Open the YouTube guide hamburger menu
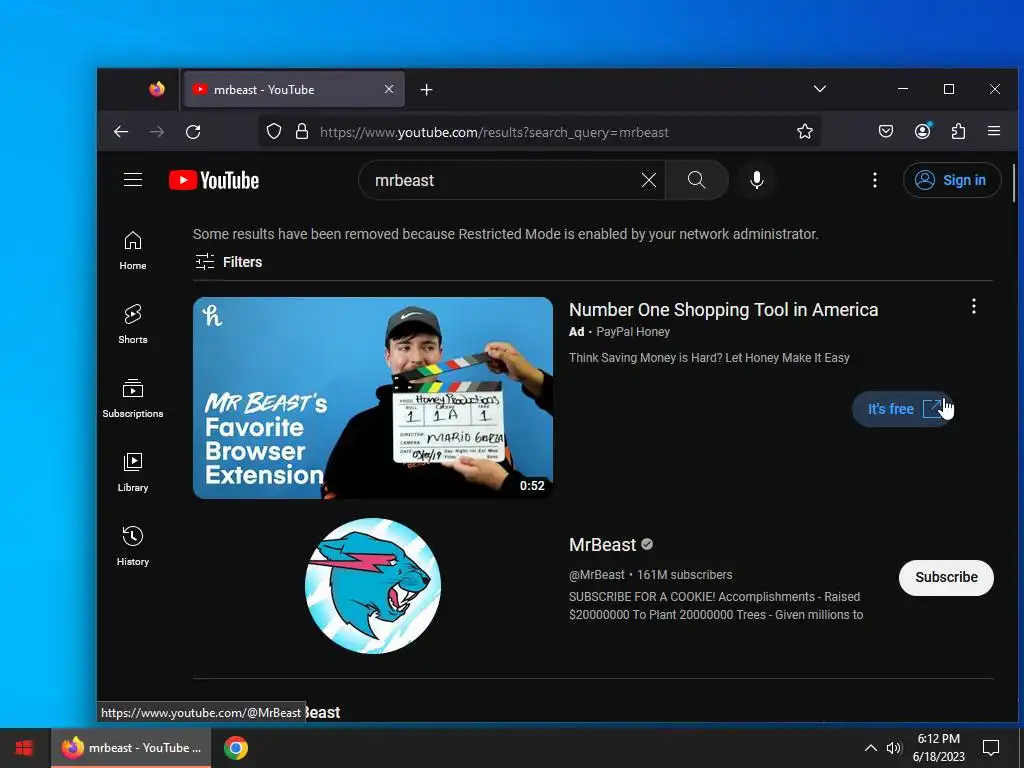 [x=133, y=180]
